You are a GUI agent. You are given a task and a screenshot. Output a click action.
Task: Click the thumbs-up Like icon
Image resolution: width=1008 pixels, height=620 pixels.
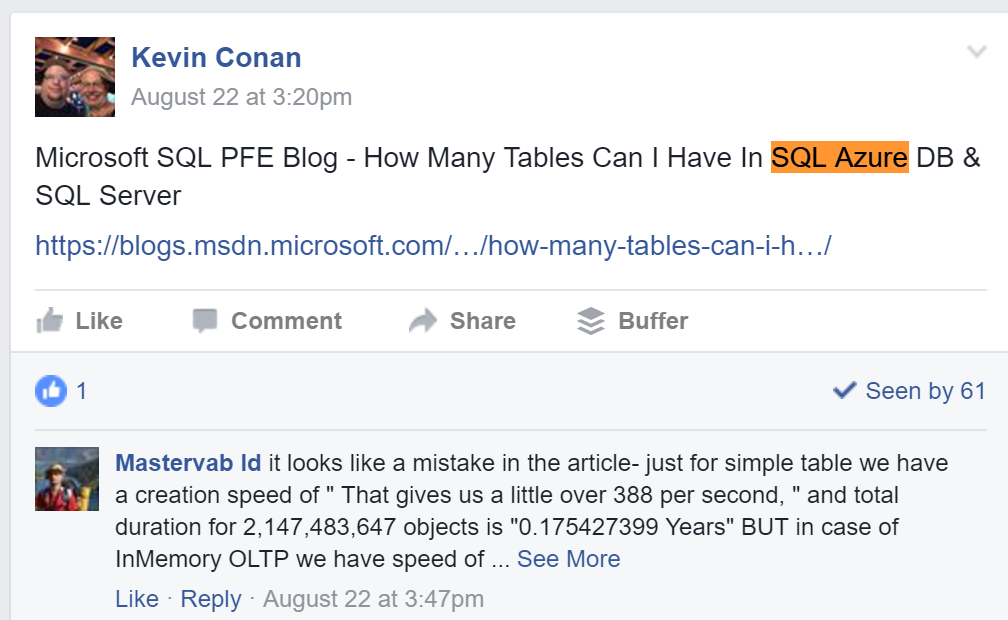tap(49, 321)
